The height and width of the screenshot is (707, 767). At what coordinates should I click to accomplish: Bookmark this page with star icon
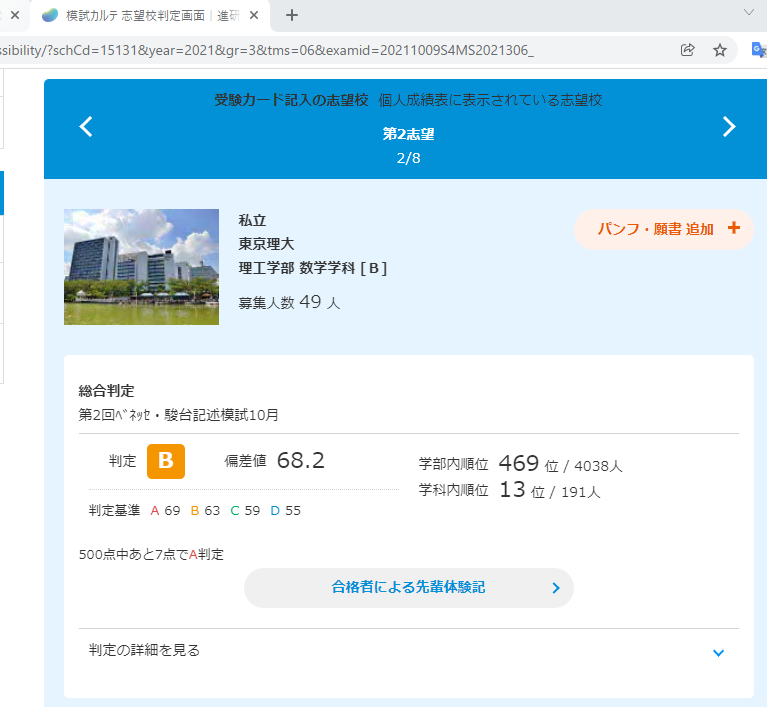pyautogui.click(x=720, y=50)
